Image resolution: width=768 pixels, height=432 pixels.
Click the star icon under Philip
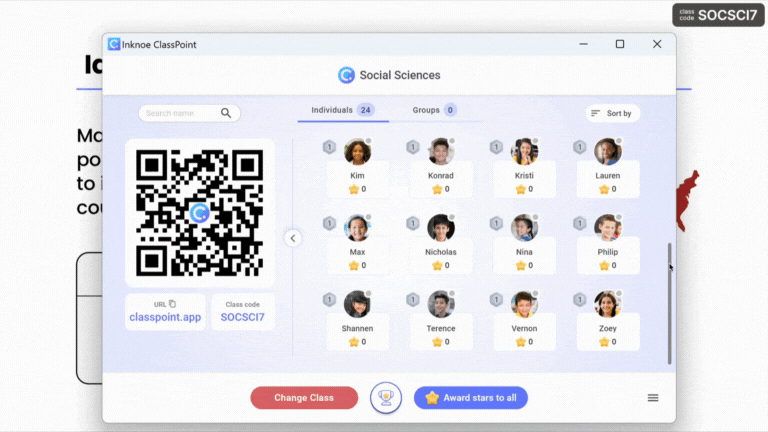click(604, 265)
